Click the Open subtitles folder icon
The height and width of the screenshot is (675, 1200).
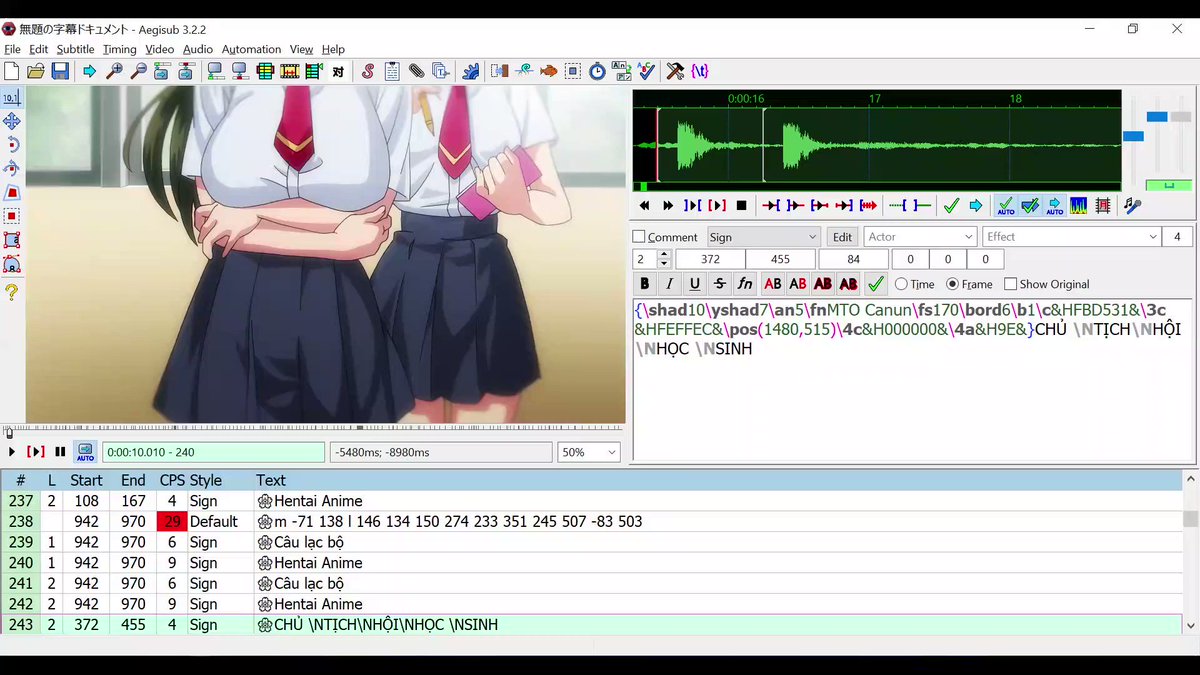pos(36,71)
